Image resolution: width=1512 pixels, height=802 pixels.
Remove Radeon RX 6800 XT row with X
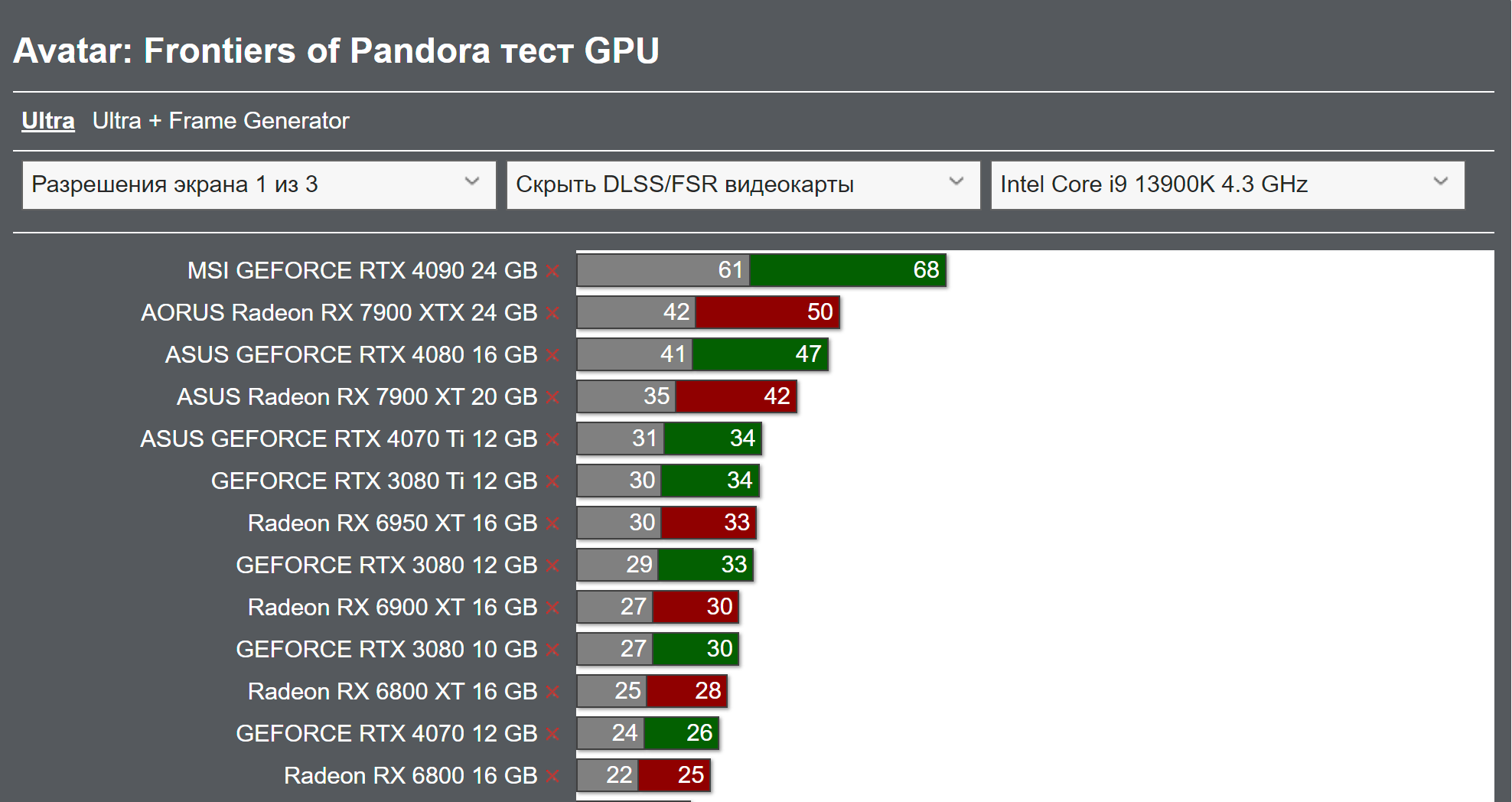pyautogui.click(x=552, y=692)
